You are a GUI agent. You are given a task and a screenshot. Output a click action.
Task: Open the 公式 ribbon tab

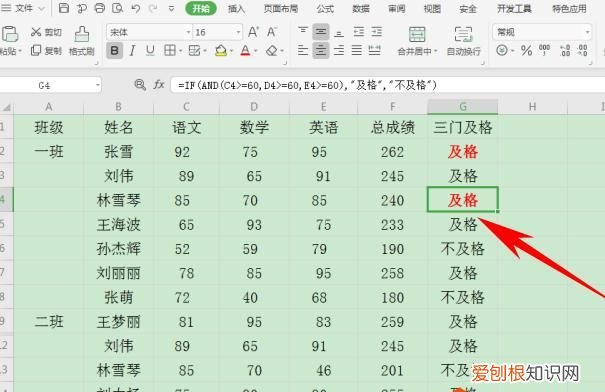coord(325,8)
